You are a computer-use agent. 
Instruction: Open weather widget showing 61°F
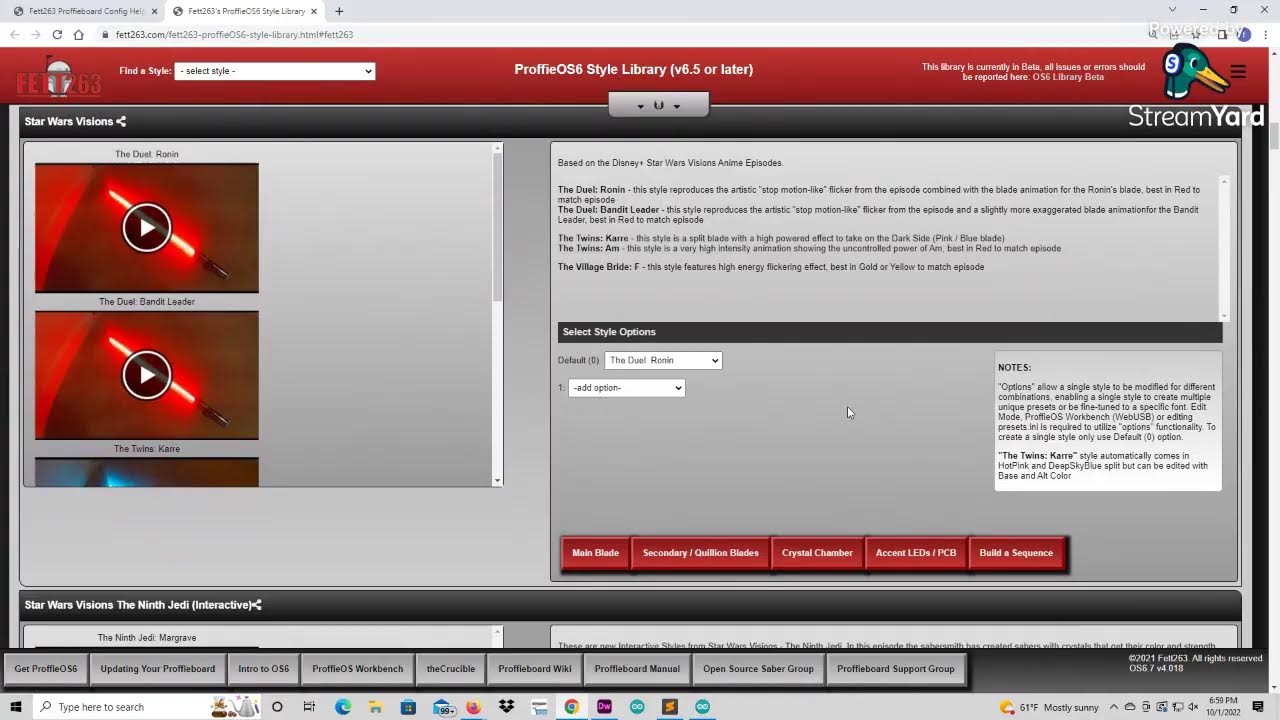1048,707
